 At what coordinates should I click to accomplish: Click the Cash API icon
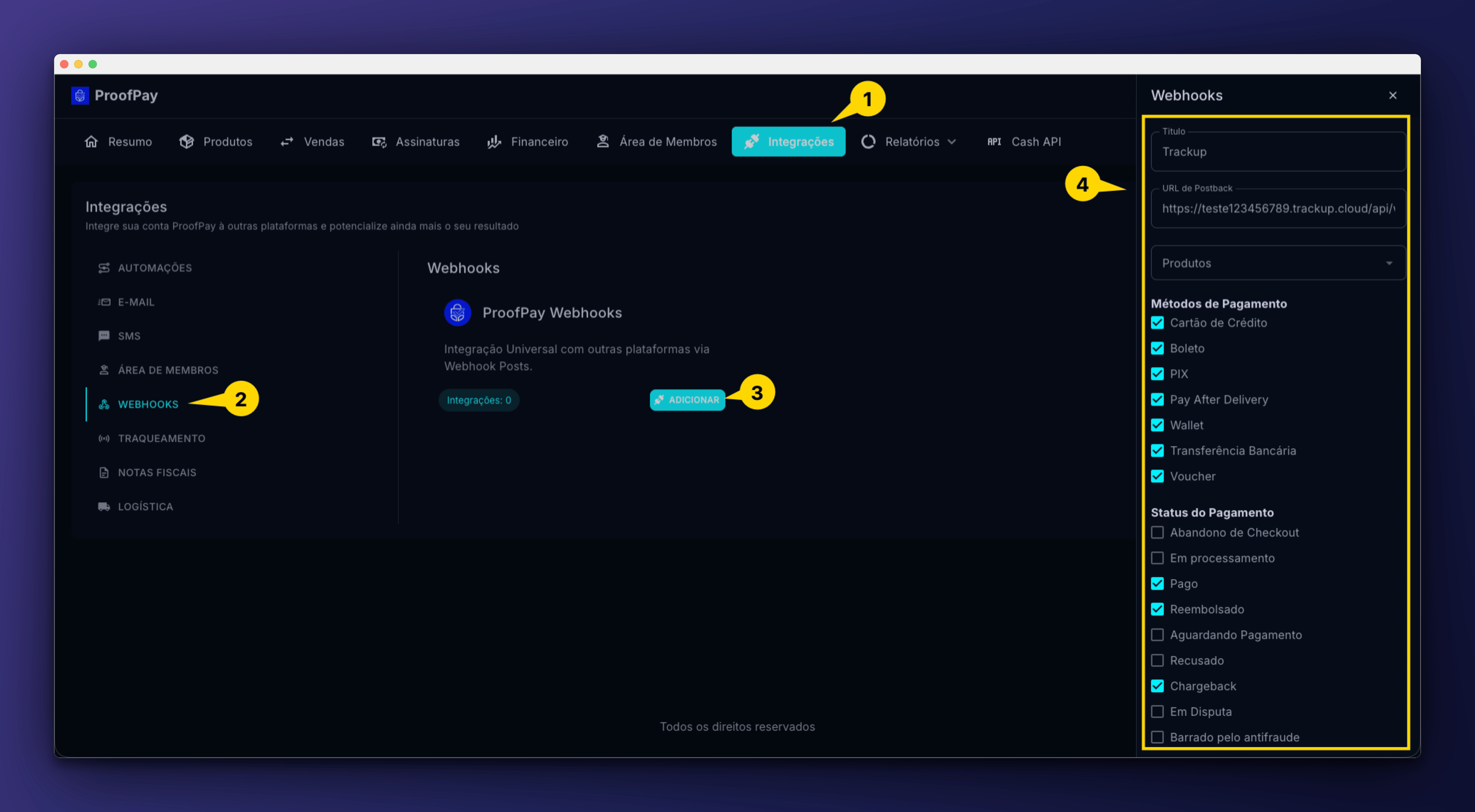click(994, 141)
